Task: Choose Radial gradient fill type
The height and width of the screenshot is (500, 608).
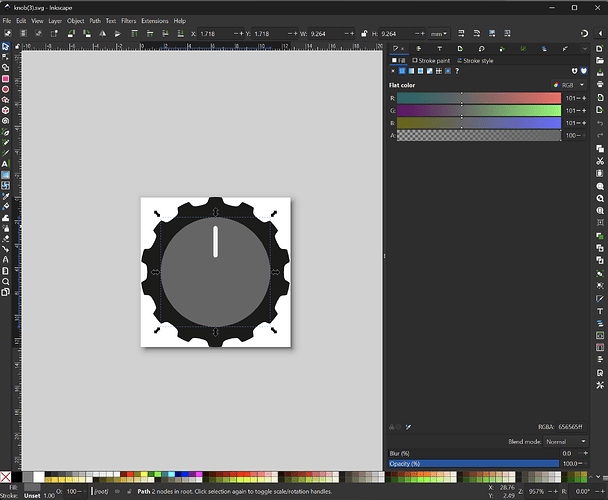Action: point(420,71)
